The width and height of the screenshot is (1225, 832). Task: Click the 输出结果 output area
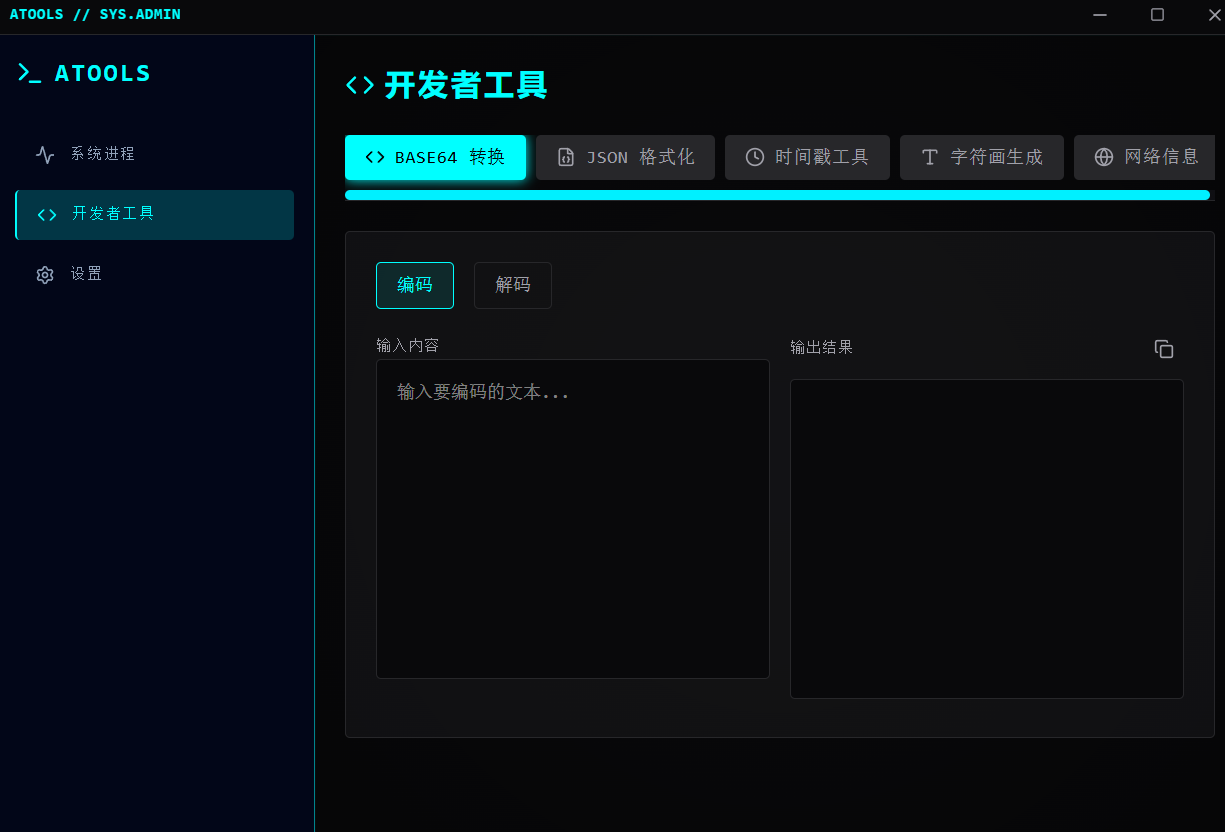tap(987, 539)
